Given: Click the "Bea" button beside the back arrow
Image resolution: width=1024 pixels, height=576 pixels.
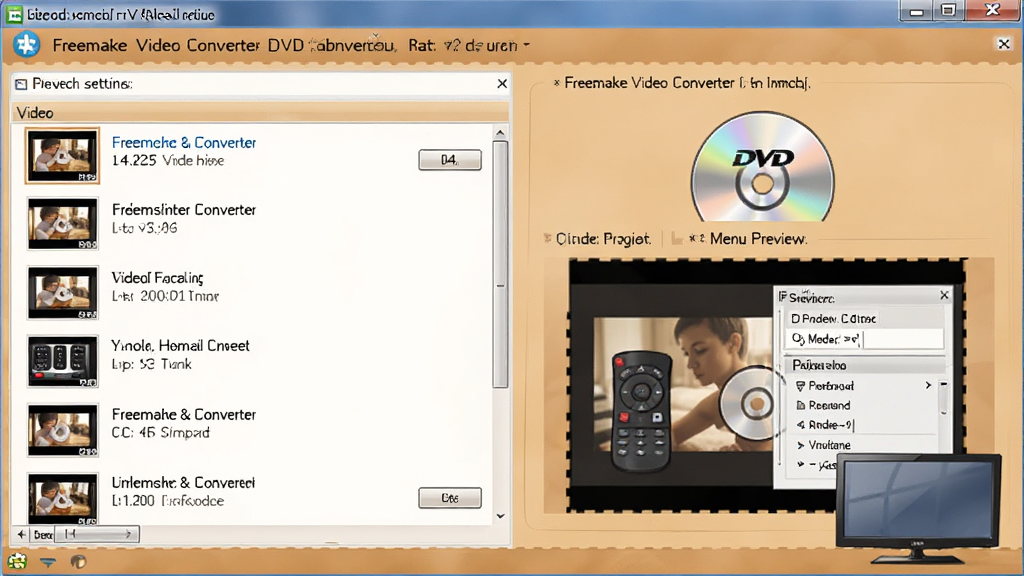Looking at the screenshot, I should click(x=43, y=535).
